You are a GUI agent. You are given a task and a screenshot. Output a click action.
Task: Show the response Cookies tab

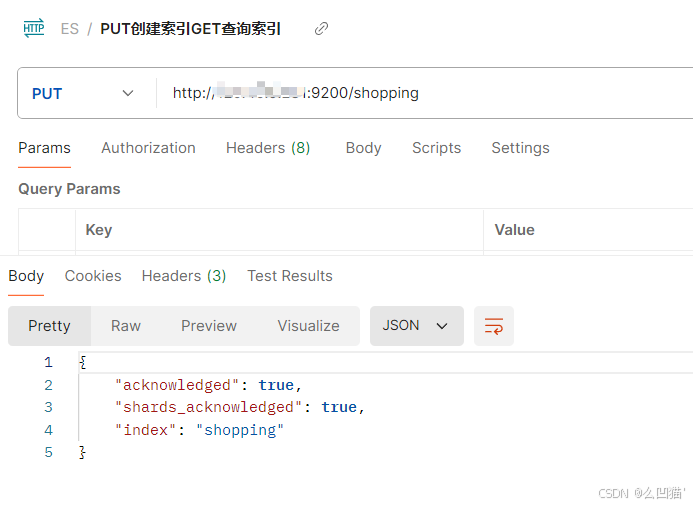[93, 276]
